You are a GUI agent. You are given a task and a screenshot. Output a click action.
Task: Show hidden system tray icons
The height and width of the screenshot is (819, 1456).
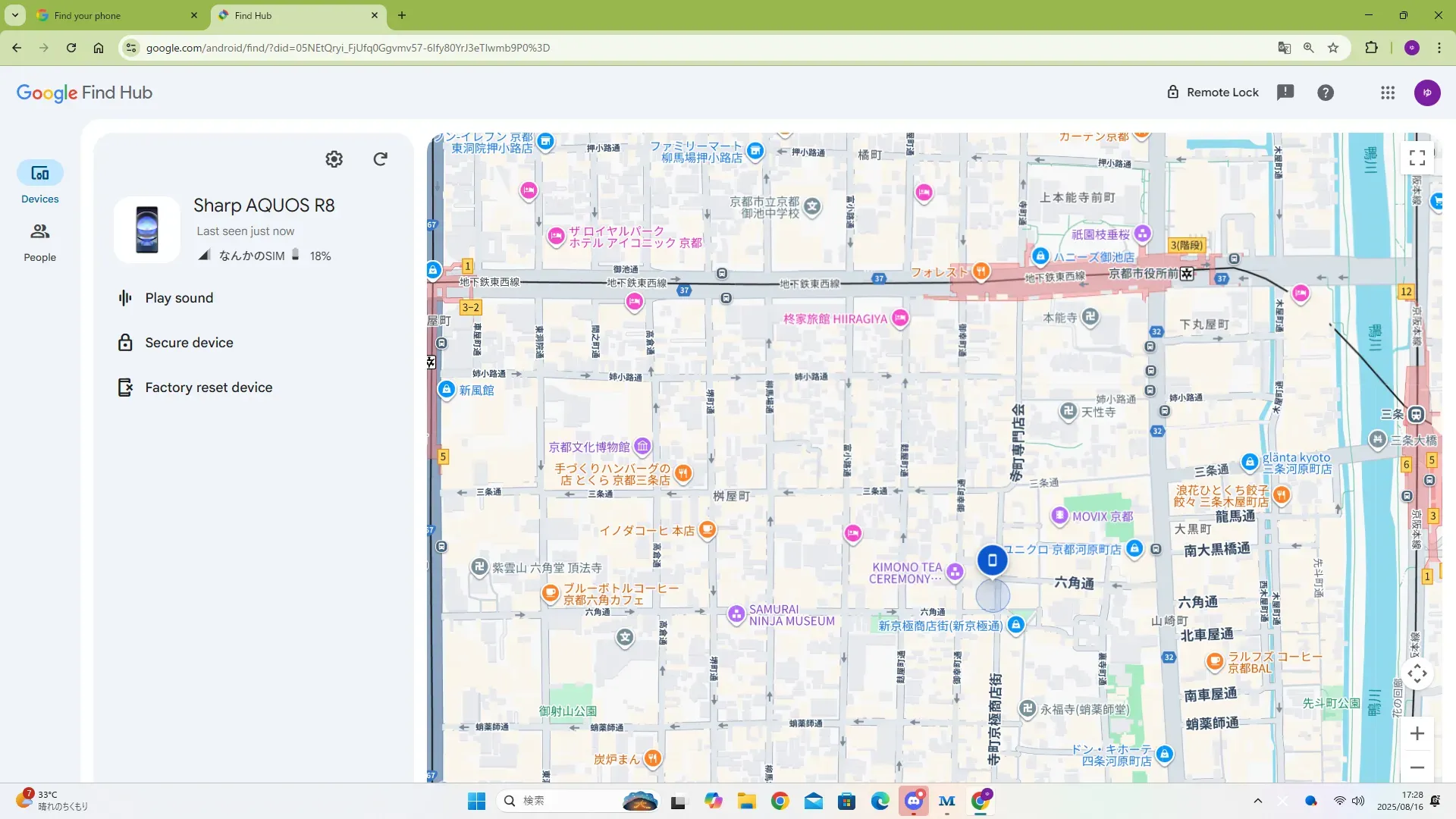coord(1257,801)
